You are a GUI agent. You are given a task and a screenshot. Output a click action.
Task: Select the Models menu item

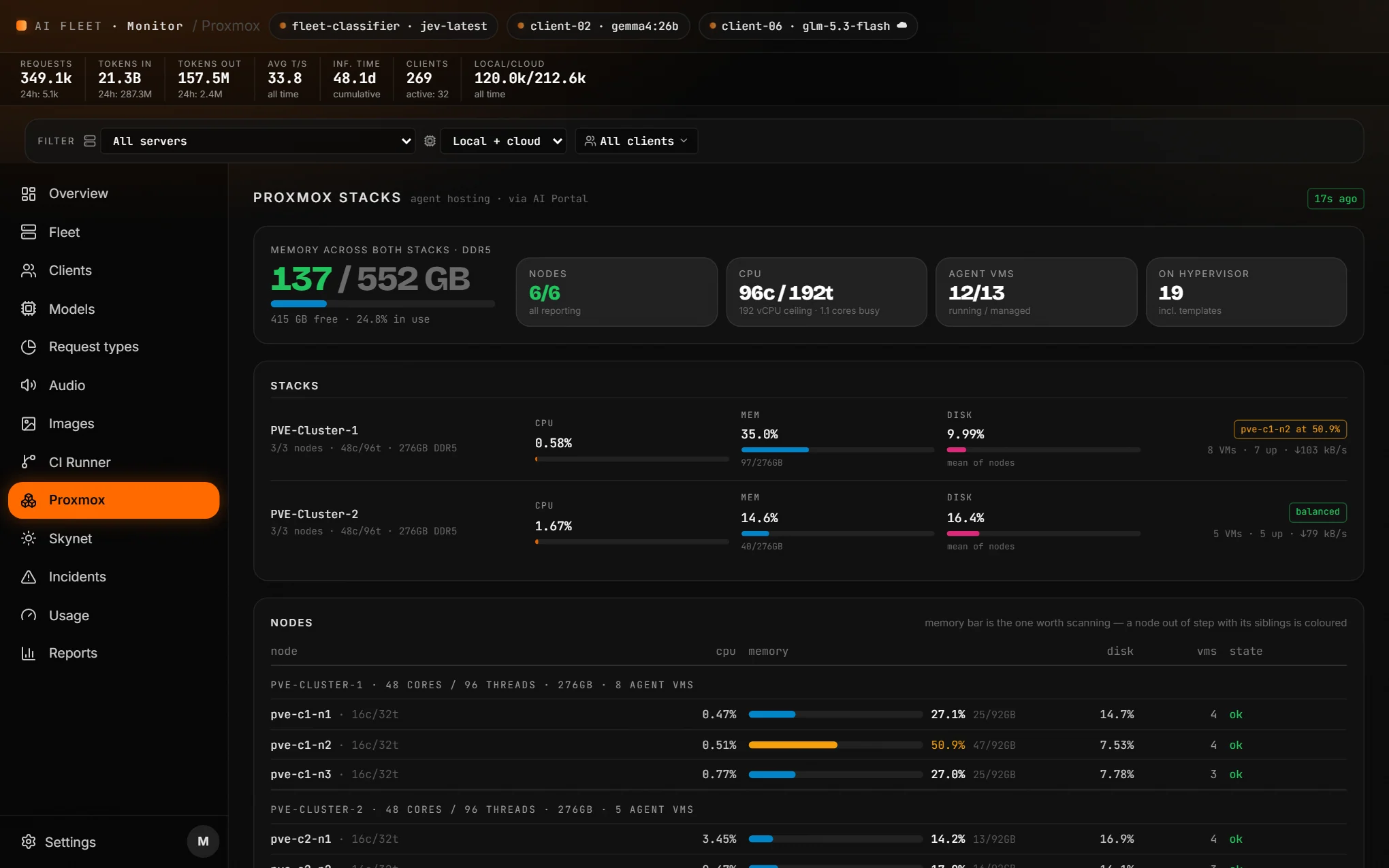(114, 309)
